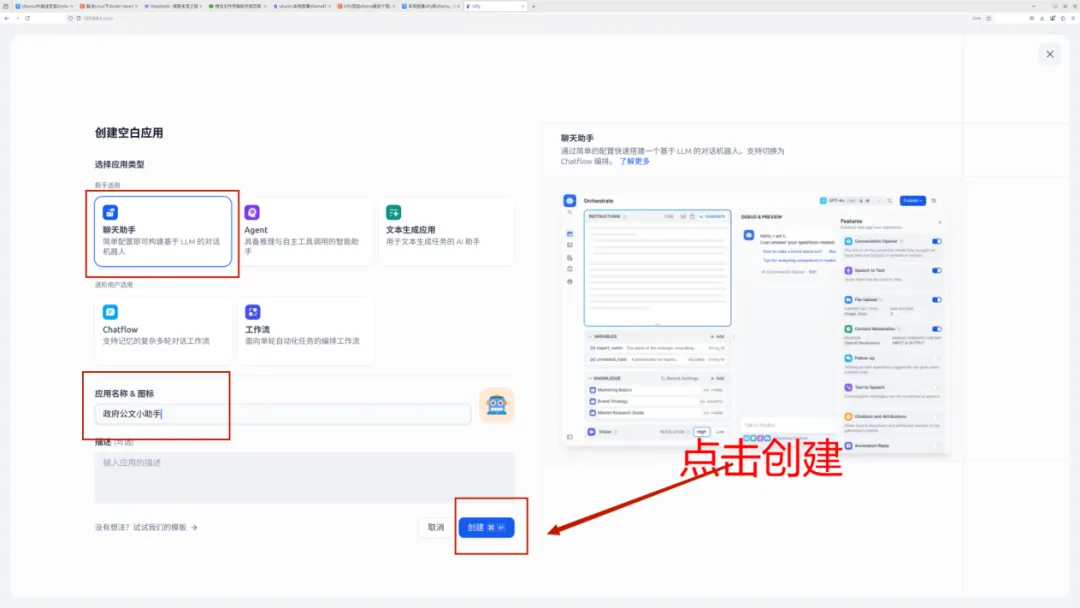
Task: Bookmark page with the star icon
Action: (x=988, y=19)
